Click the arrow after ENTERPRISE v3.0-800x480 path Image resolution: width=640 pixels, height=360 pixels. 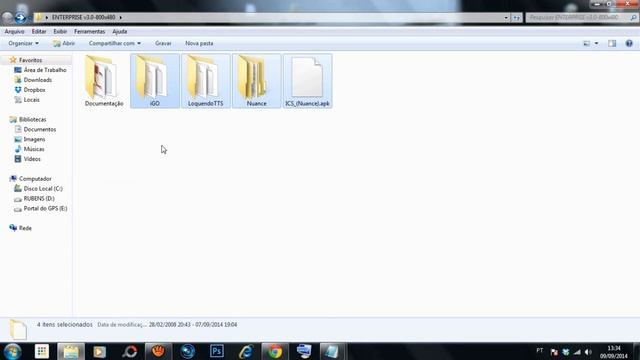tap(120, 18)
